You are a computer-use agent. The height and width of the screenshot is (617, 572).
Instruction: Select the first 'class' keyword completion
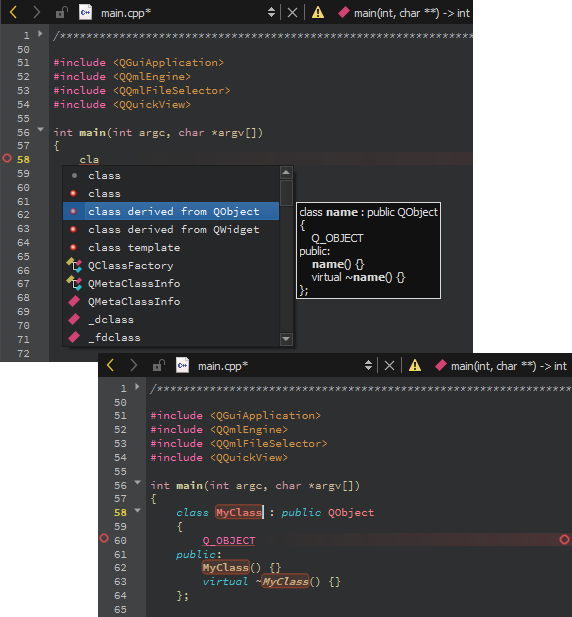pyautogui.click(x=171, y=175)
